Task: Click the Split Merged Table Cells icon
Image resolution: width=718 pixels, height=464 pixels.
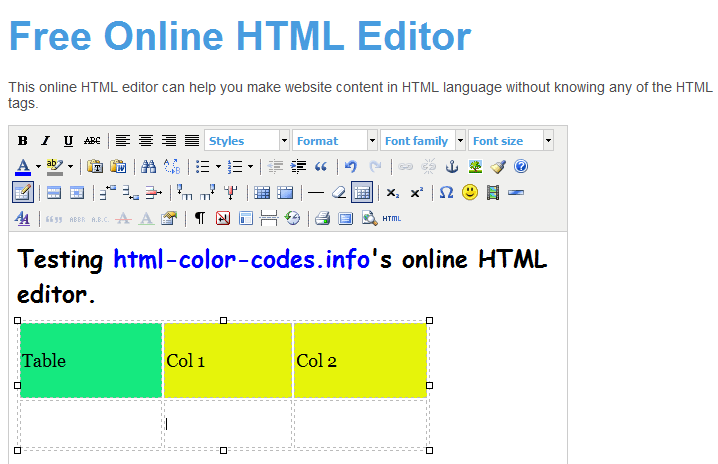Action: pos(262,193)
